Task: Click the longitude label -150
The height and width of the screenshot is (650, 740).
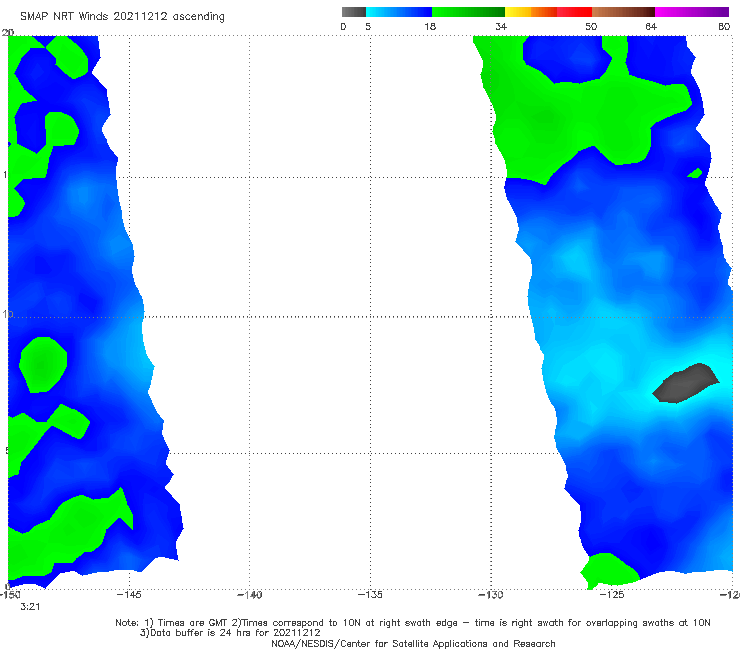Action: (9, 595)
